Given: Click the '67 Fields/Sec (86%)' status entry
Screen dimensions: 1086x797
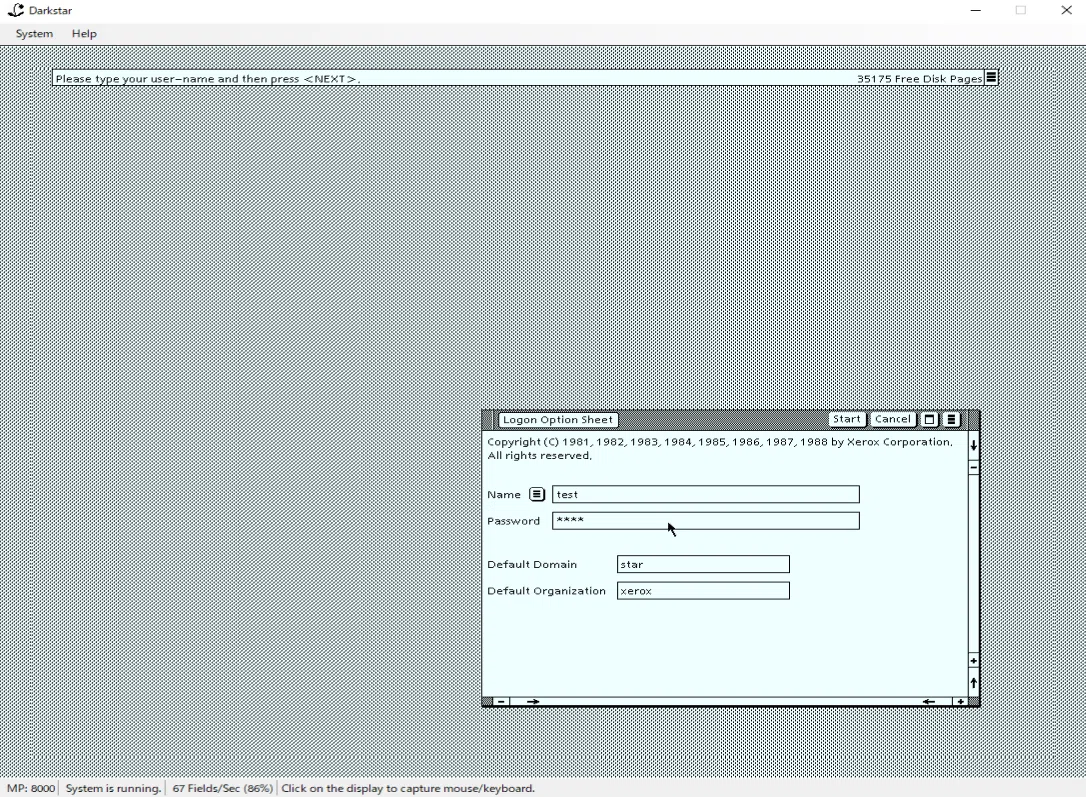Looking at the screenshot, I should click(x=222, y=788).
